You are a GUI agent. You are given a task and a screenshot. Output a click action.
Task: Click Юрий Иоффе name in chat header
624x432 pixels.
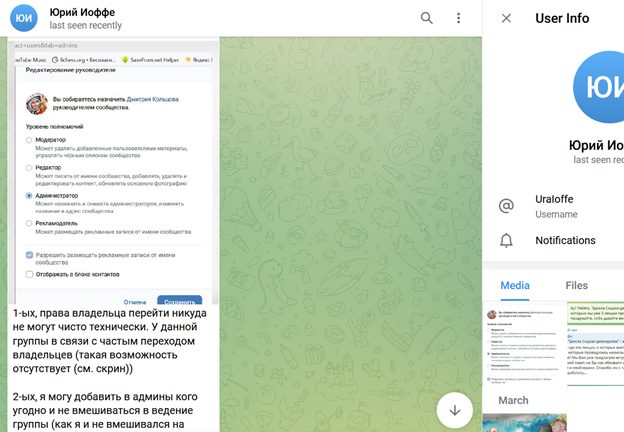80,12
